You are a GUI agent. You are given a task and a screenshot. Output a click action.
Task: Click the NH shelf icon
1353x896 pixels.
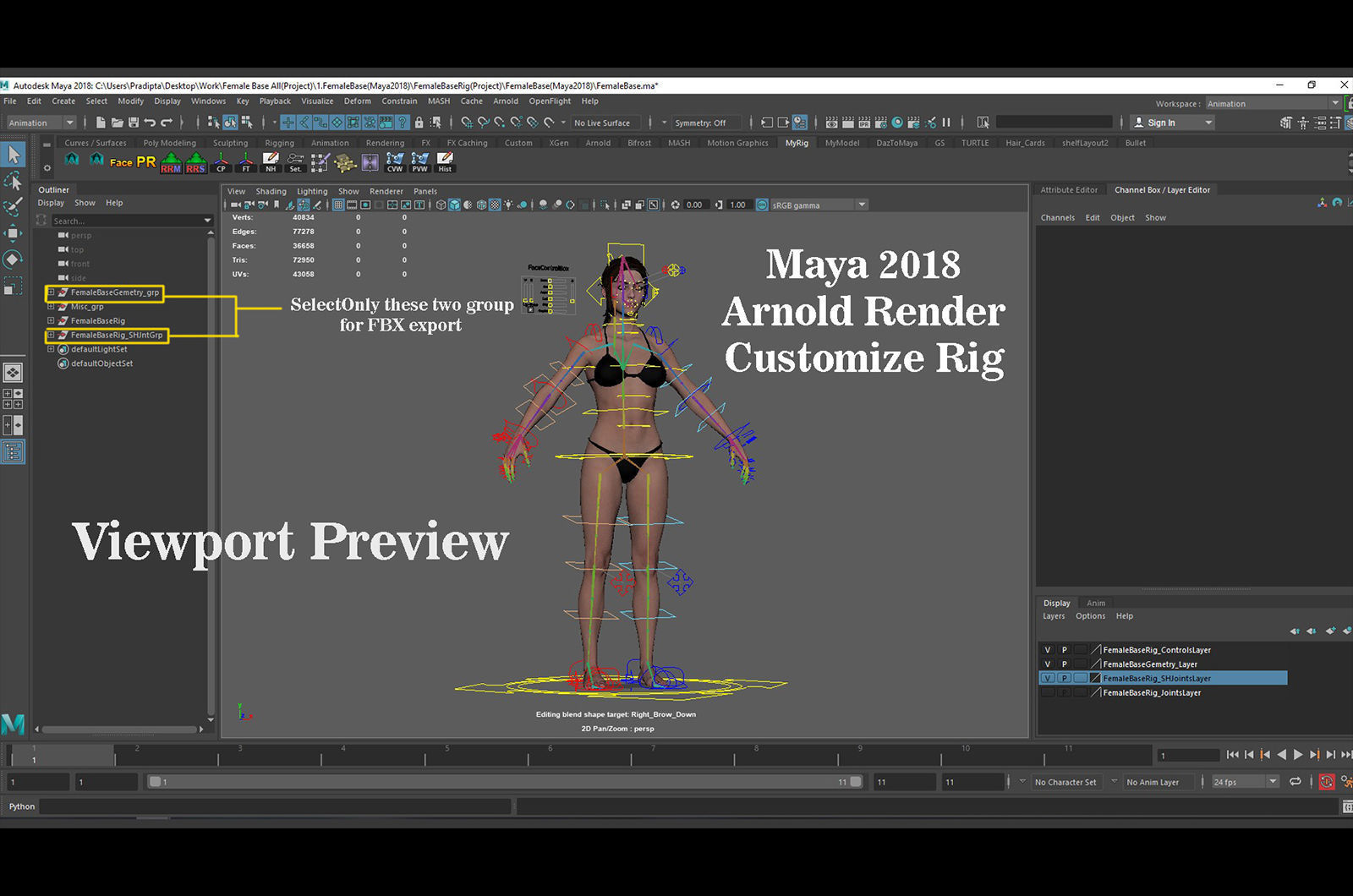[271, 162]
